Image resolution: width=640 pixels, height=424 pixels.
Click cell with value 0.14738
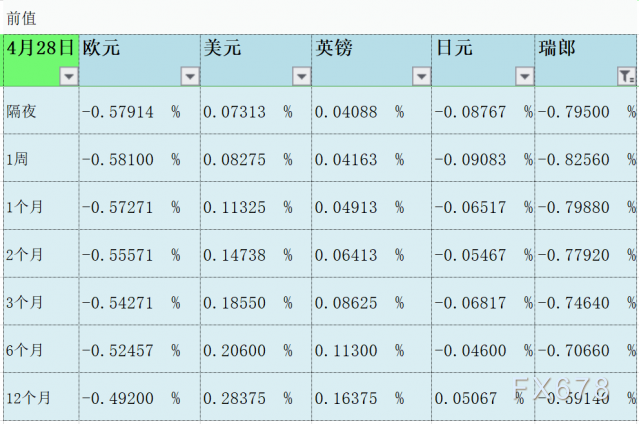pos(256,253)
